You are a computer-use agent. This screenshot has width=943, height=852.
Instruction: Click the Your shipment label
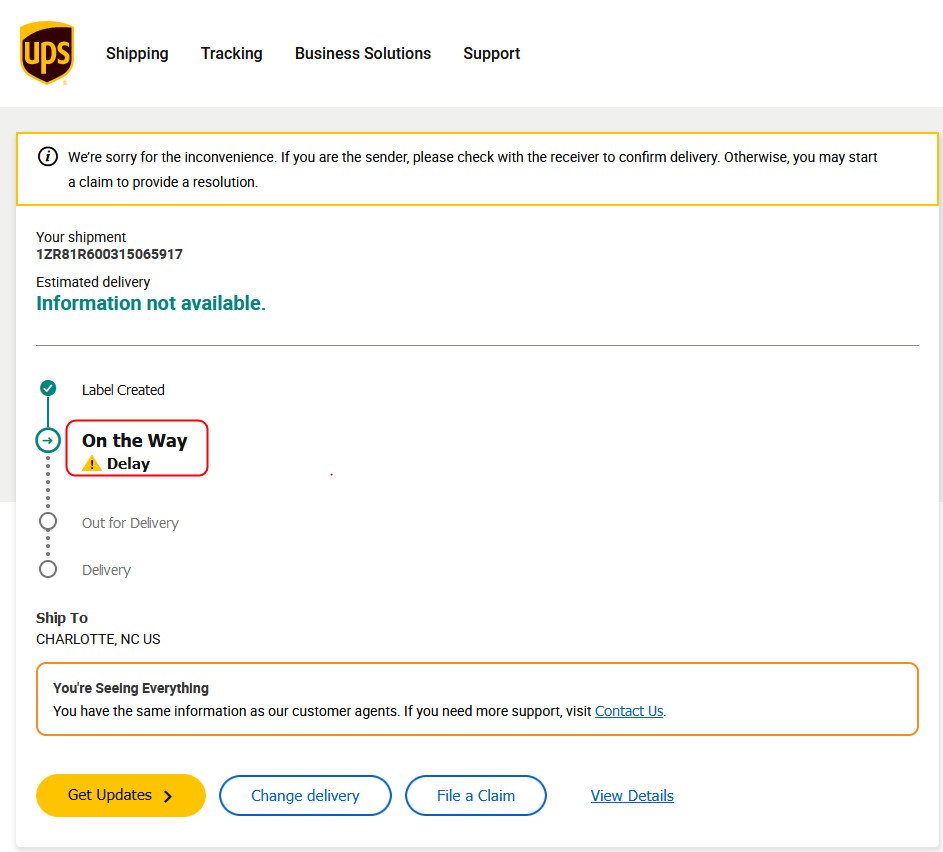click(81, 237)
